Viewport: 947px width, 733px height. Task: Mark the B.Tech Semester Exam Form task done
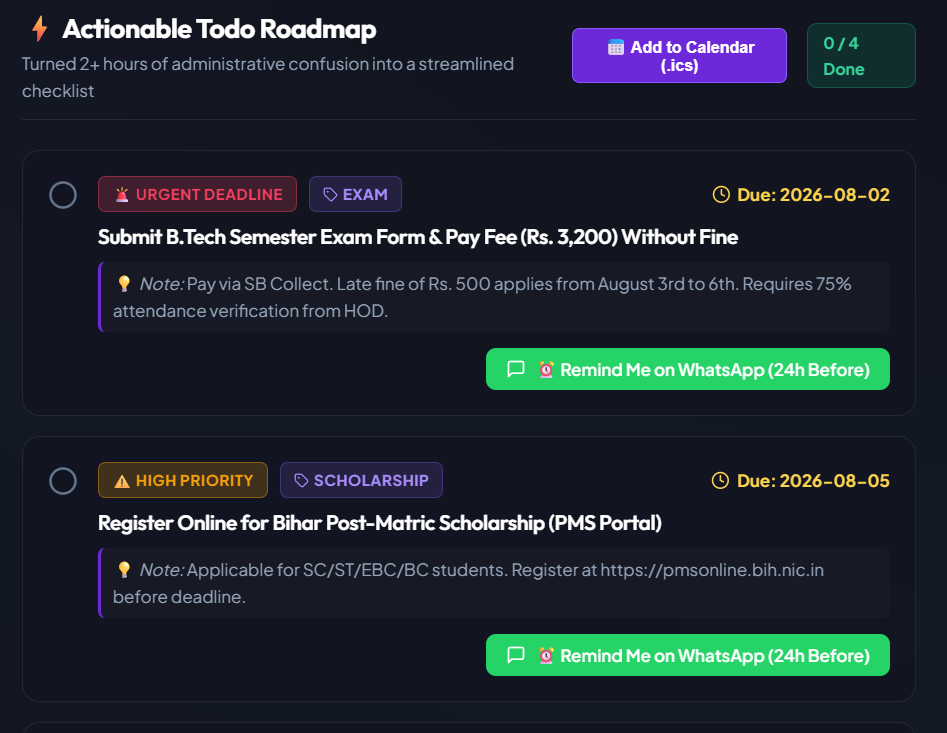(x=63, y=195)
